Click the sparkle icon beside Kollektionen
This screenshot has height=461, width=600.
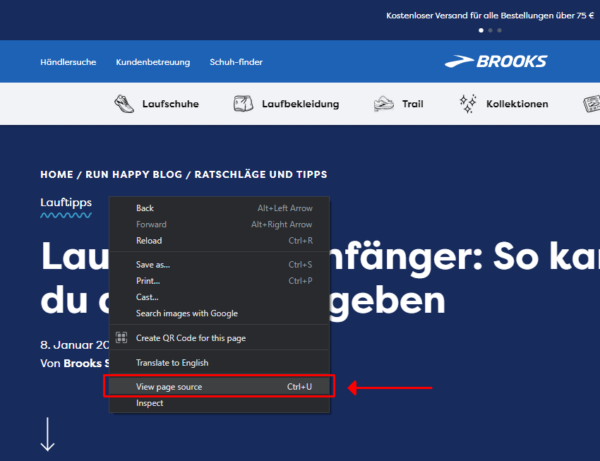pyautogui.click(x=467, y=104)
